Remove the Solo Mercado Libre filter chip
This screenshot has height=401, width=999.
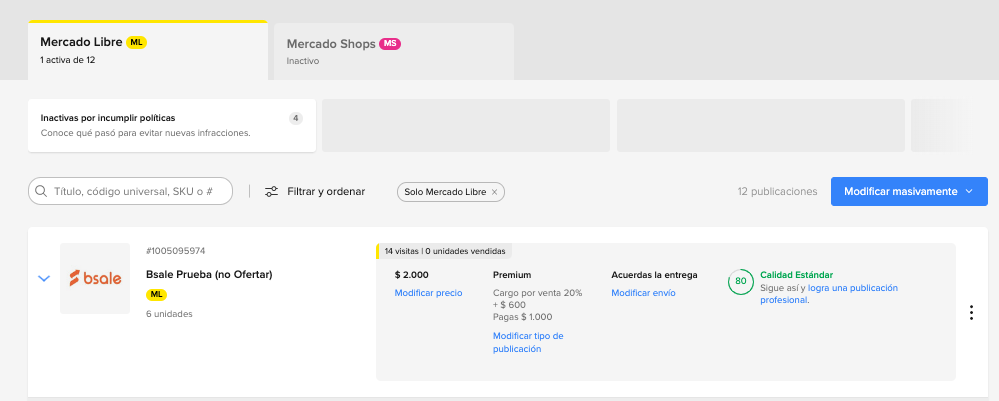pos(494,192)
